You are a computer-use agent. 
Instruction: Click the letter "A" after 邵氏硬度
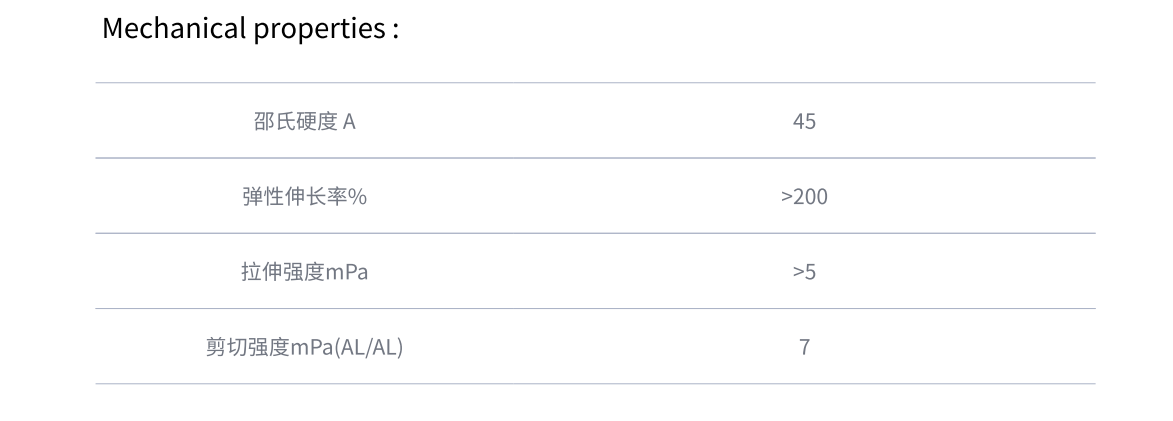[349, 121]
